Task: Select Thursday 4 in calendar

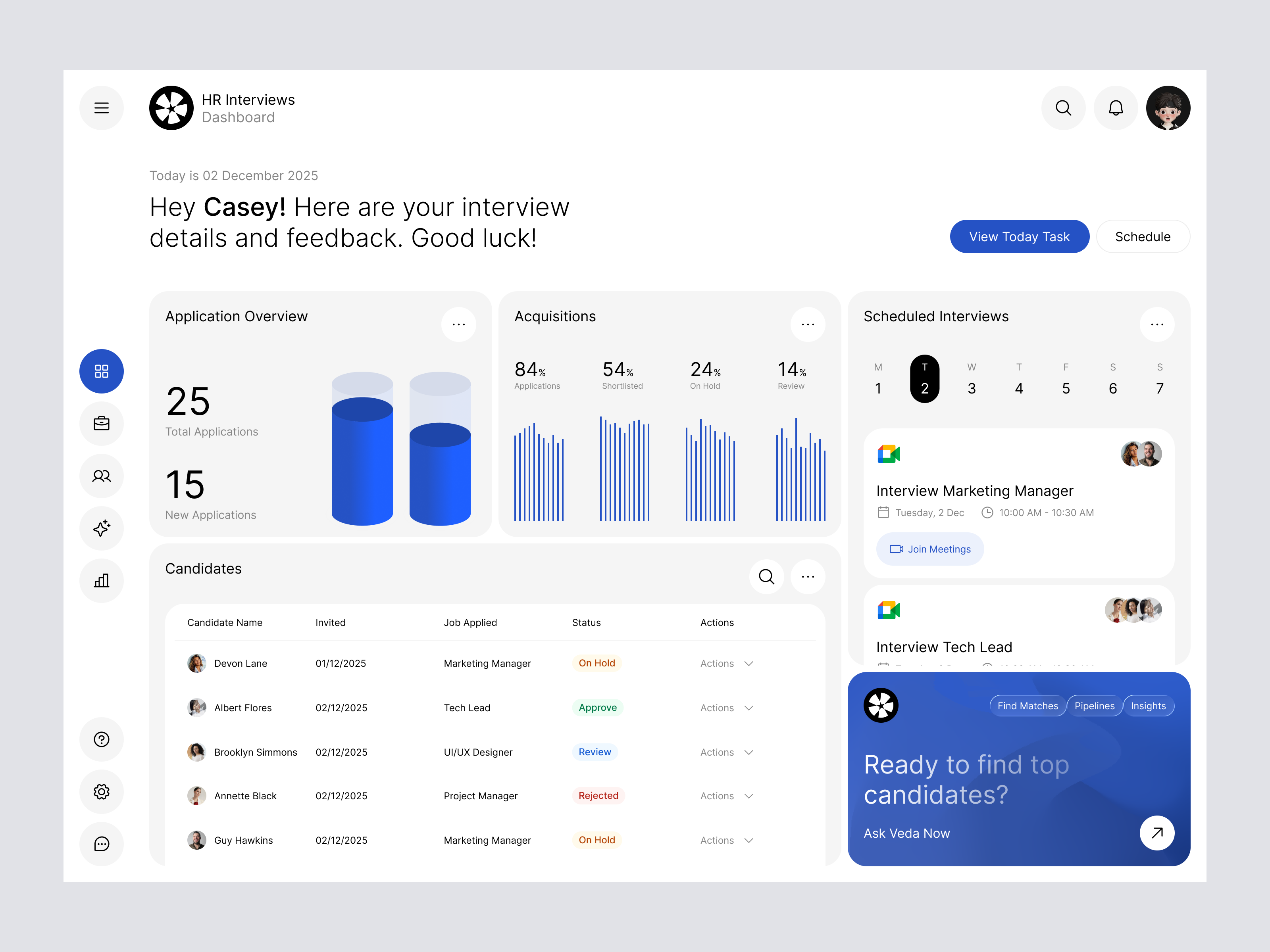Action: [1018, 379]
